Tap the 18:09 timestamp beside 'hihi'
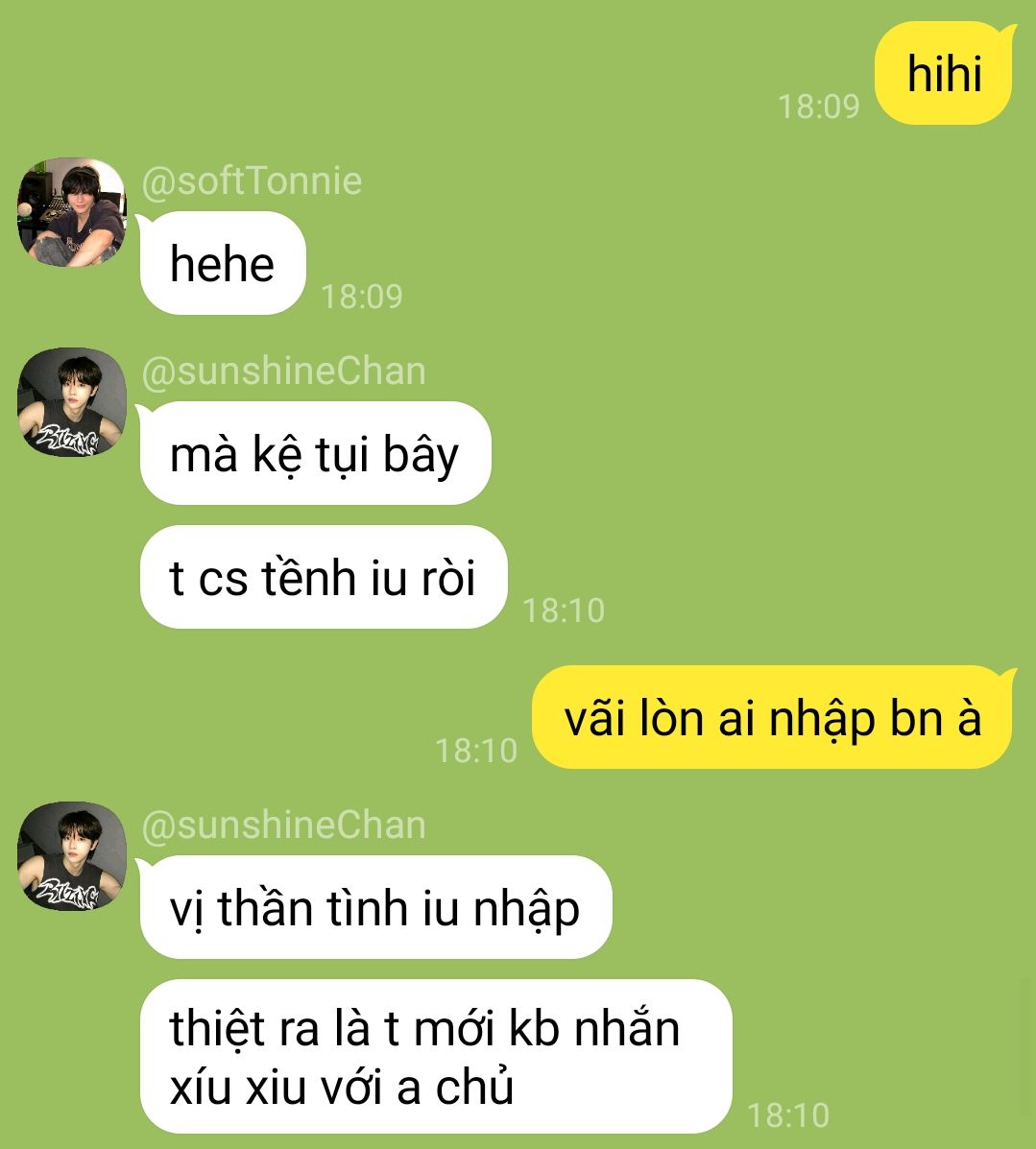Viewport: 1036px width, 1149px height. (818, 107)
